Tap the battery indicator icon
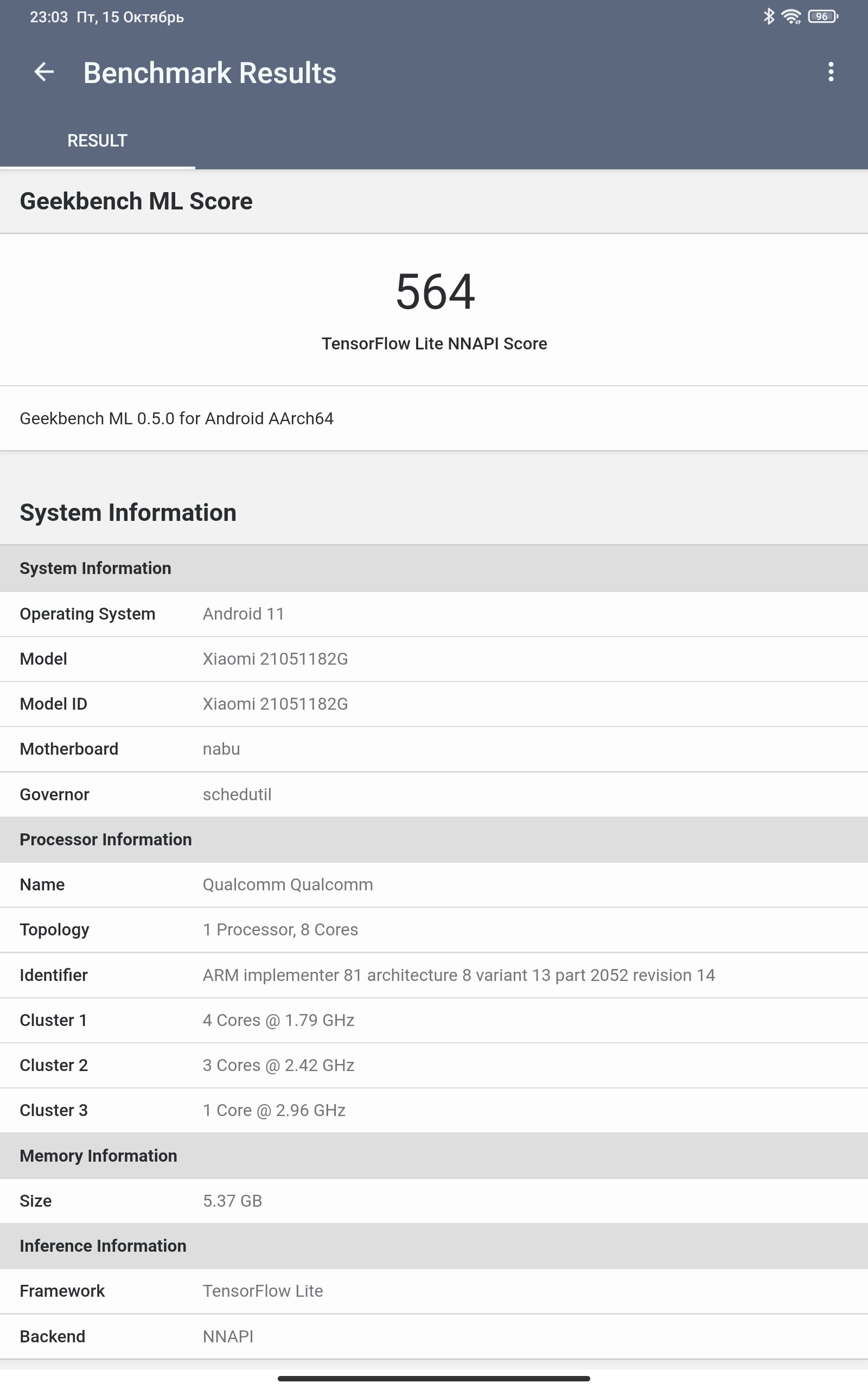The width and height of the screenshot is (868, 1389). coord(822,17)
